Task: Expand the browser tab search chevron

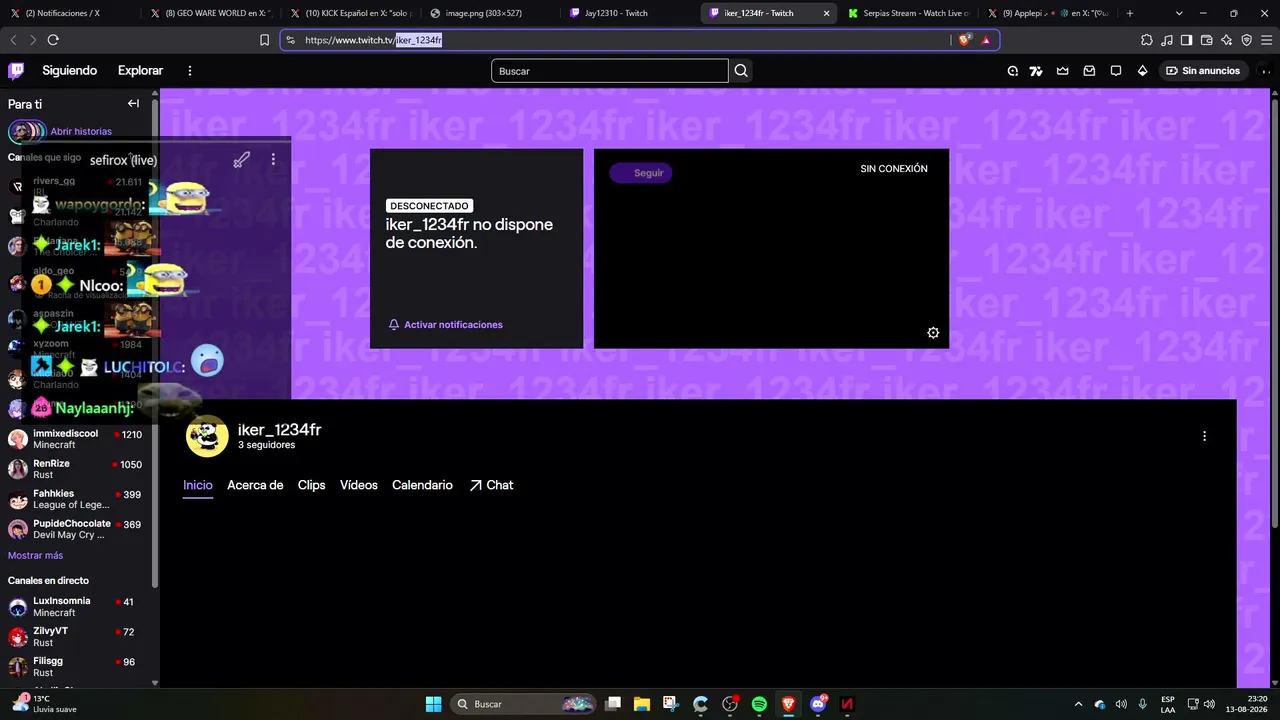Action: pyautogui.click(x=1179, y=13)
